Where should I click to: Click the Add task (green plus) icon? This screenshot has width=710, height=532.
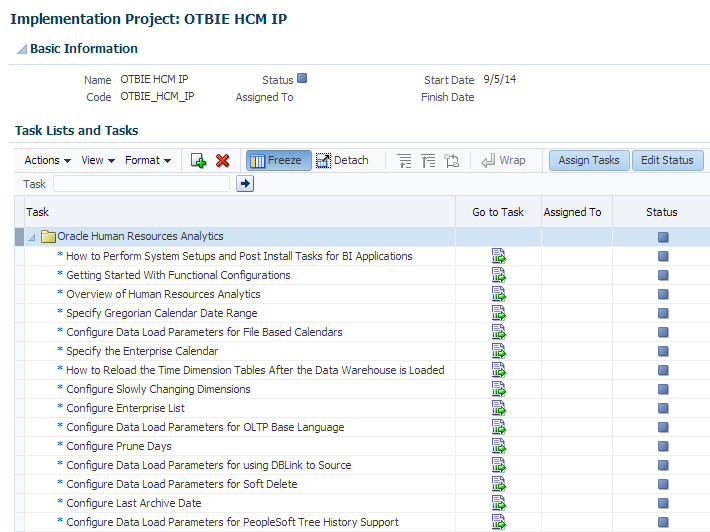(x=198, y=160)
